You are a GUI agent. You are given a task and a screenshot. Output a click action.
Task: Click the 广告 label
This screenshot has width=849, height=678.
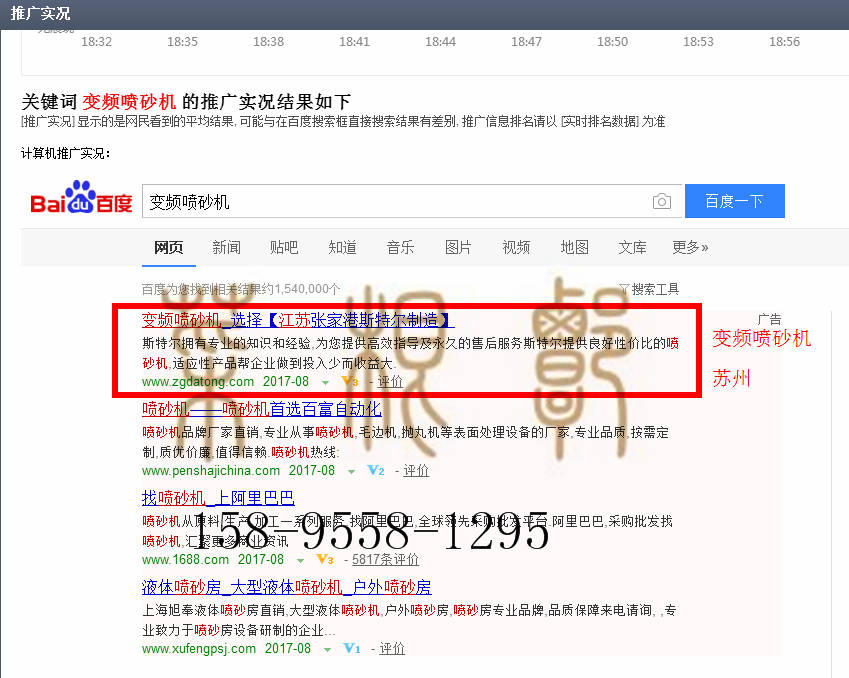pyautogui.click(x=769, y=319)
